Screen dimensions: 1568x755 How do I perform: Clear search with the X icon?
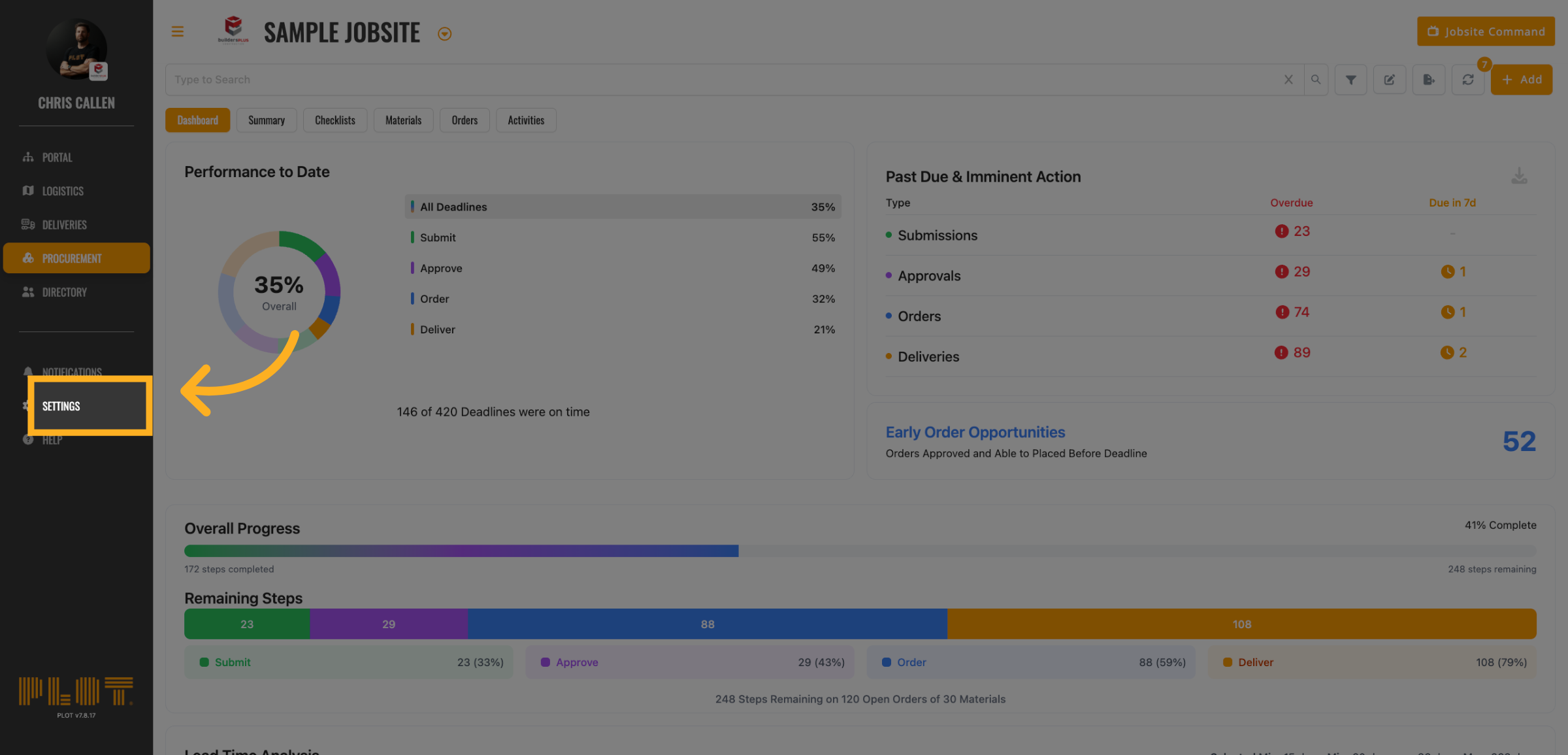tap(1288, 80)
